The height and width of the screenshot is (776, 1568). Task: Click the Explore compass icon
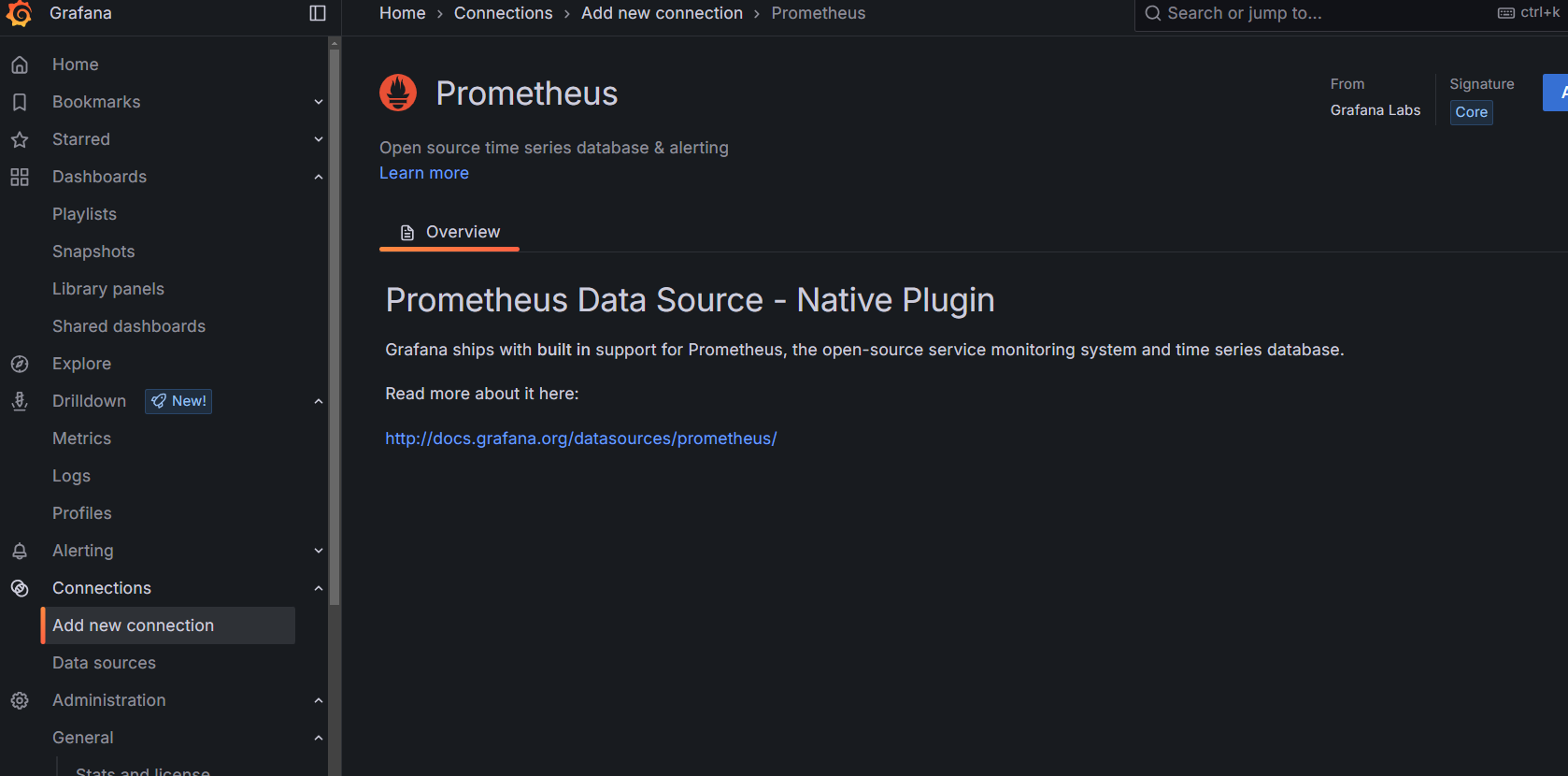click(20, 364)
